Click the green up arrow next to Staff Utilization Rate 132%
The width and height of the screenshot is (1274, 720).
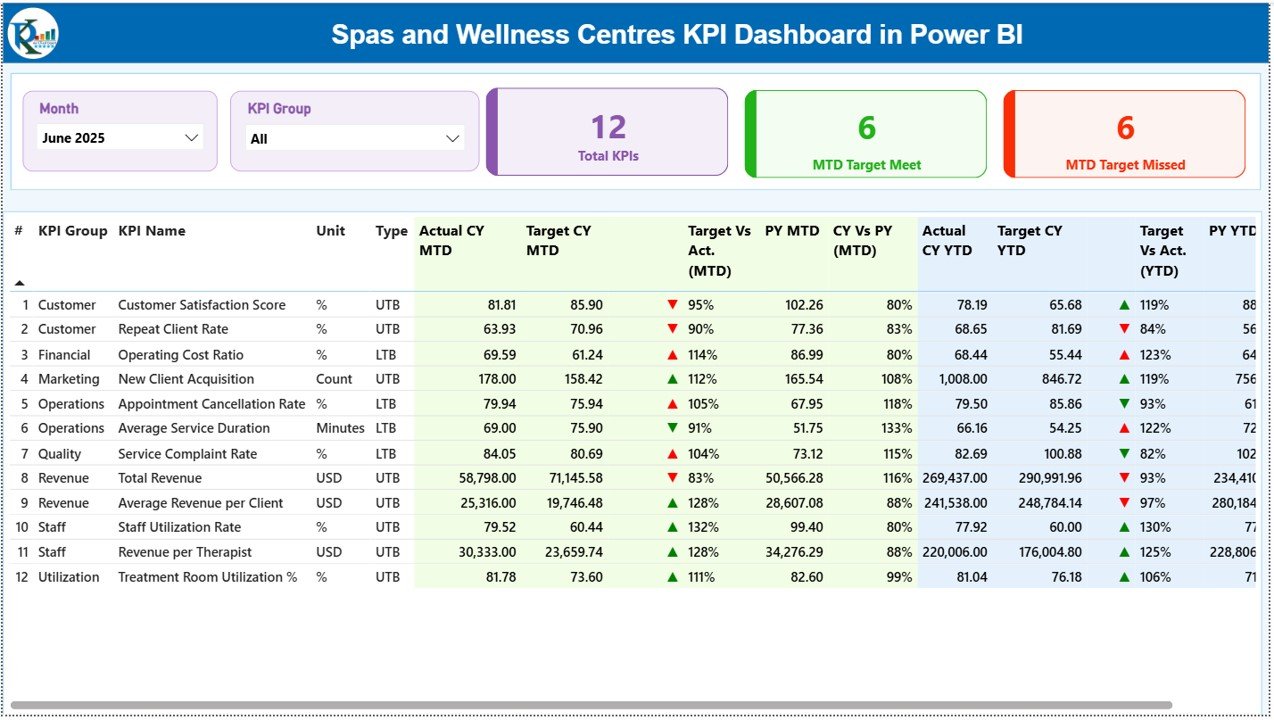tap(672, 527)
